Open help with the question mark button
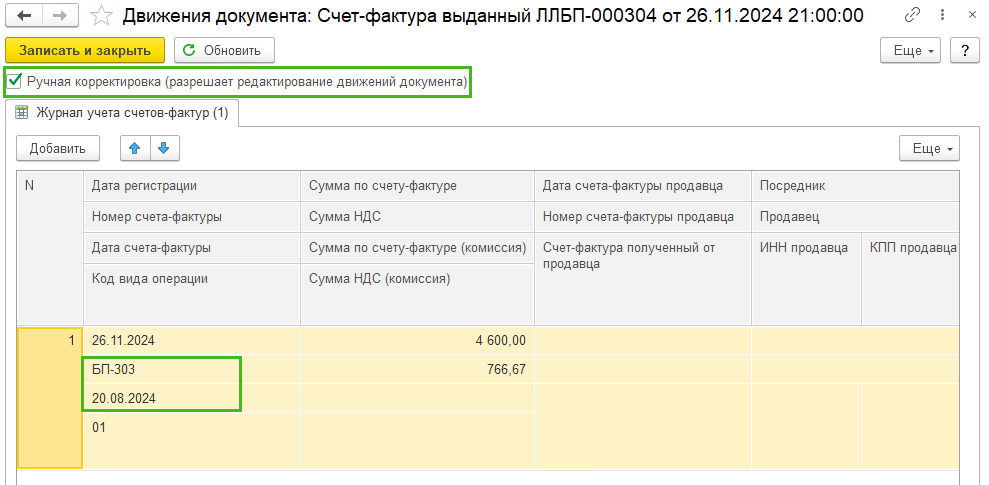 965,50
